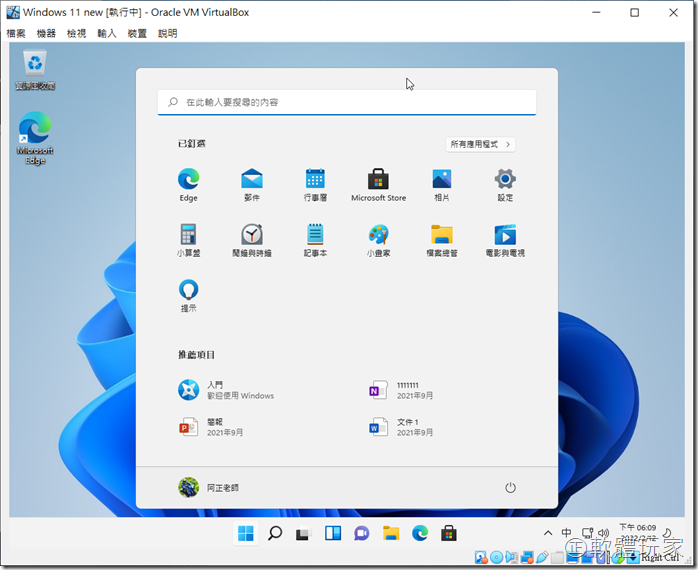The image size is (698, 570).
Task: Open the Calendar (行事曆) app
Action: tap(315, 181)
